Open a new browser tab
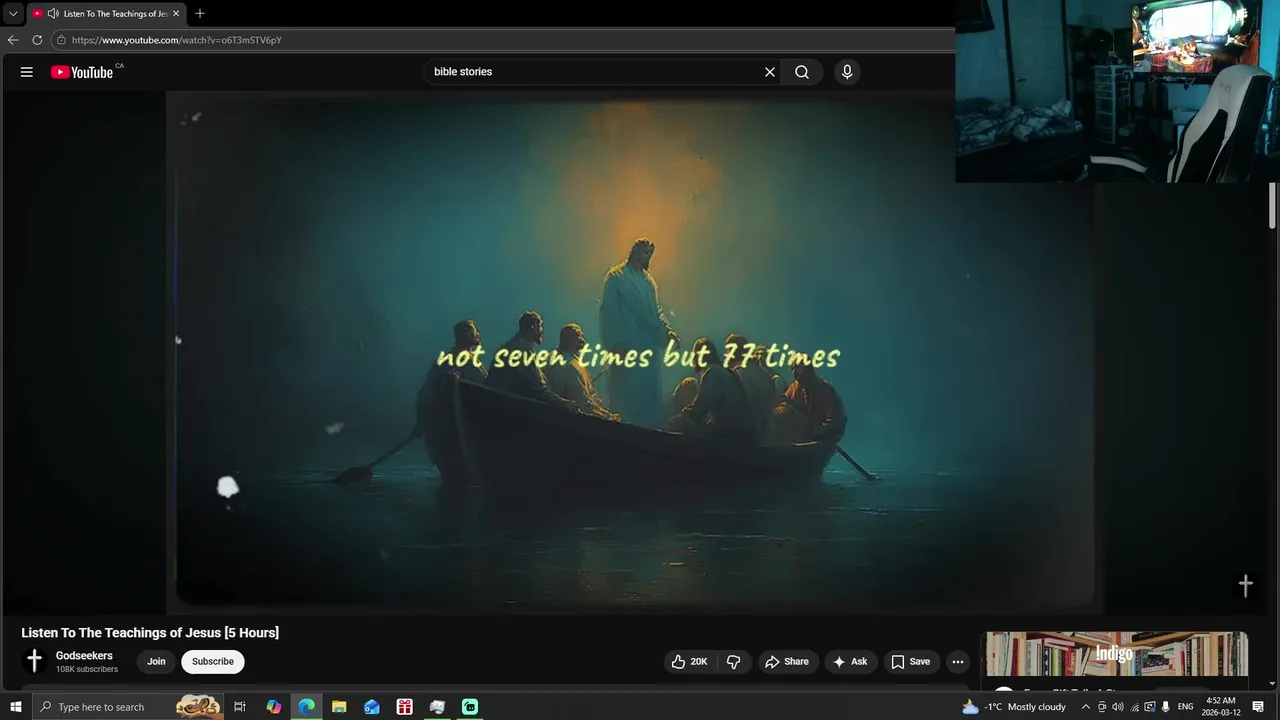1280x720 pixels. [200, 14]
